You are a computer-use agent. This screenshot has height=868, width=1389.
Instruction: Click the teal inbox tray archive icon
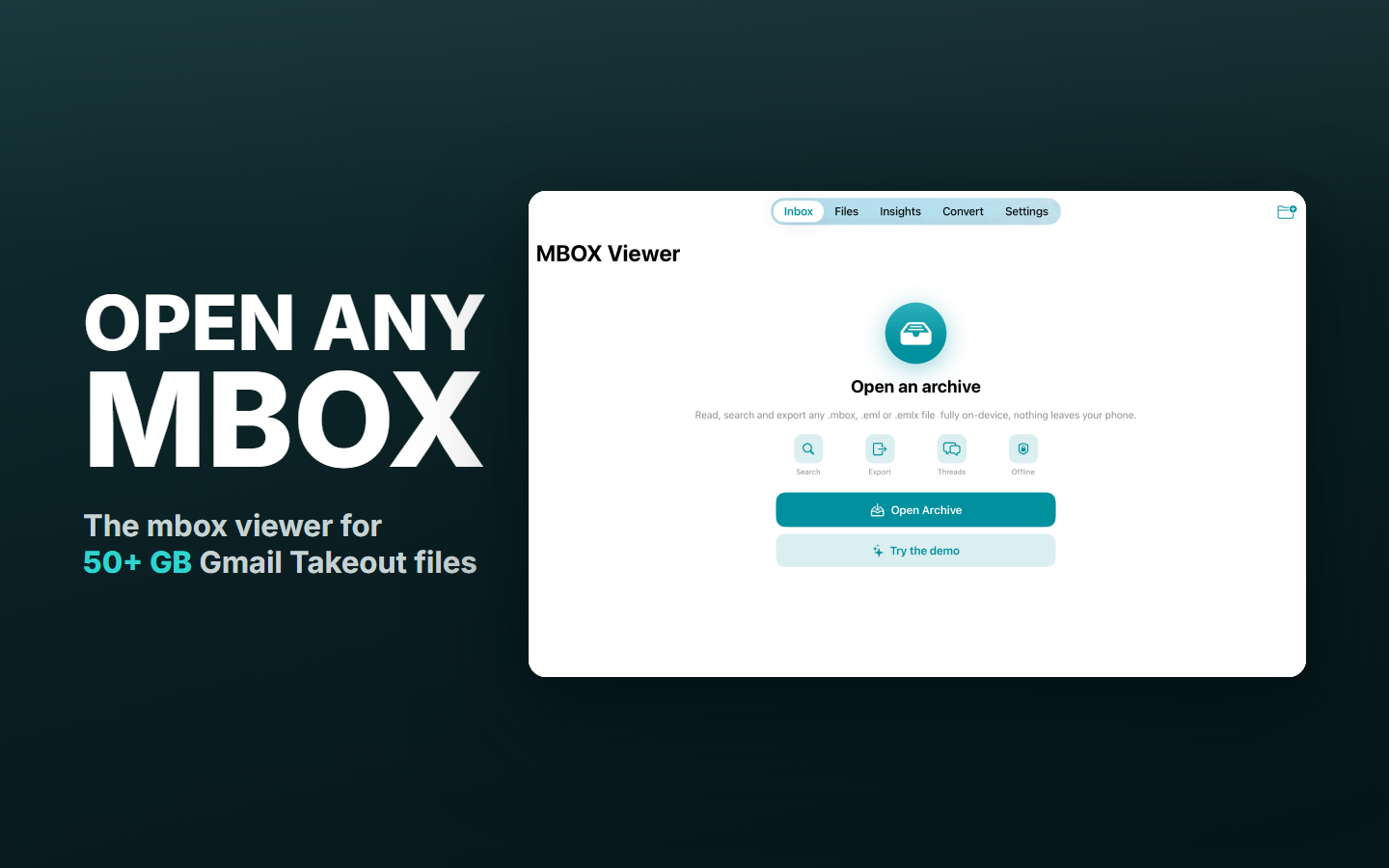tap(915, 333)
